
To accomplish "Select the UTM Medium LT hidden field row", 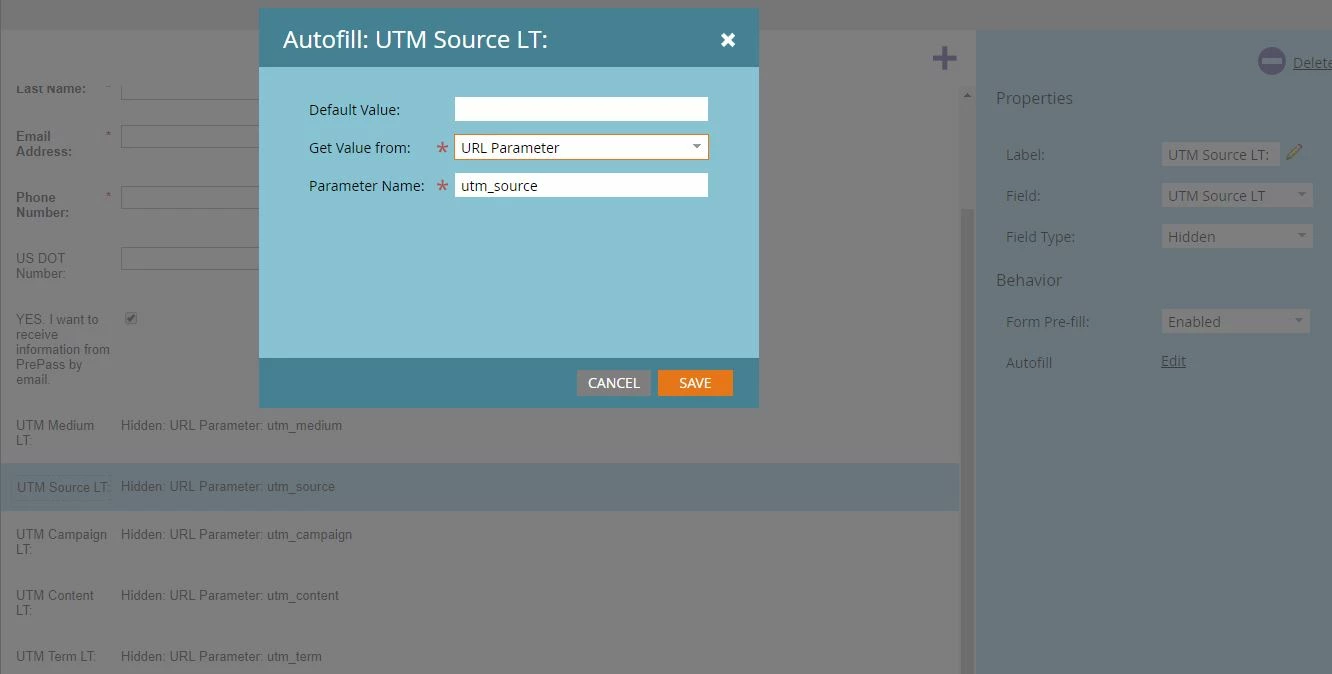I will click(x=480, y=432).
